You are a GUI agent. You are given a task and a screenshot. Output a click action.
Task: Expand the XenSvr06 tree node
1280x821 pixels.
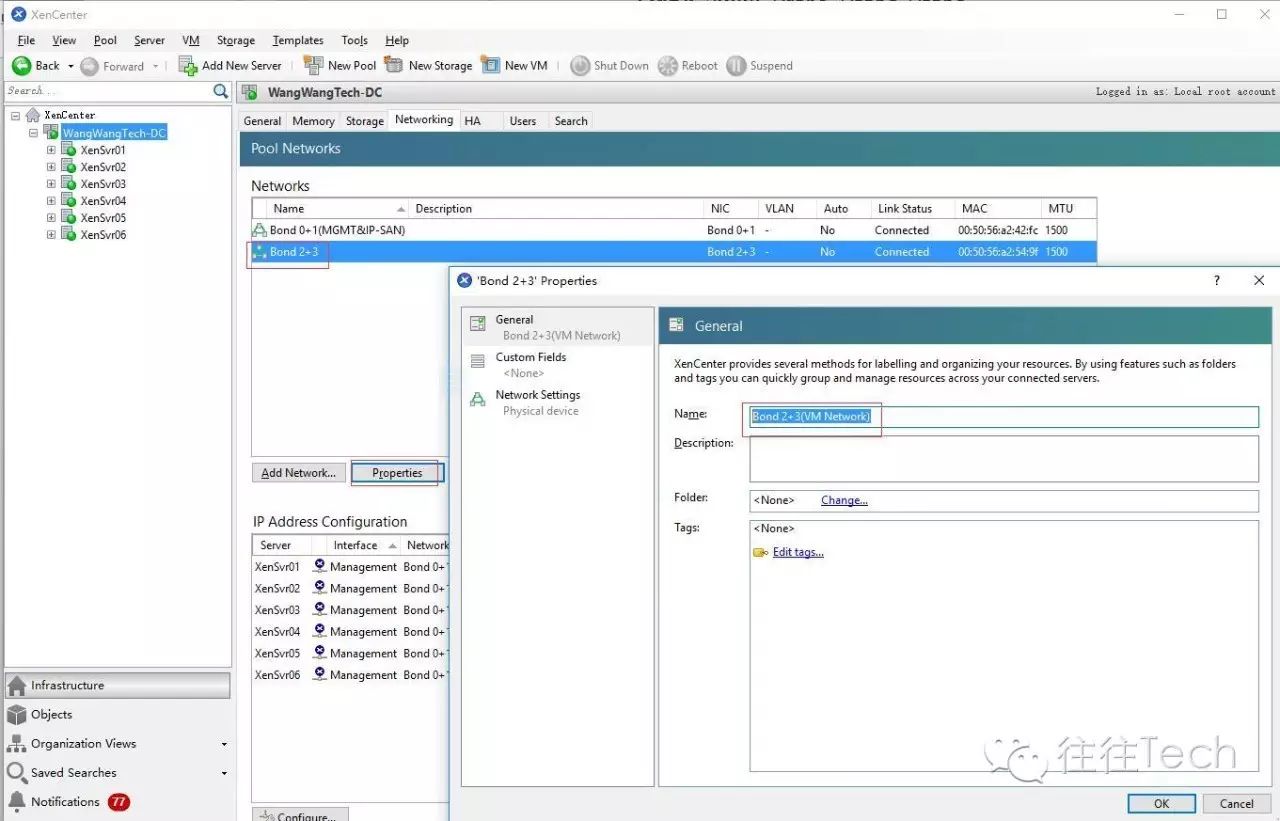51,234
